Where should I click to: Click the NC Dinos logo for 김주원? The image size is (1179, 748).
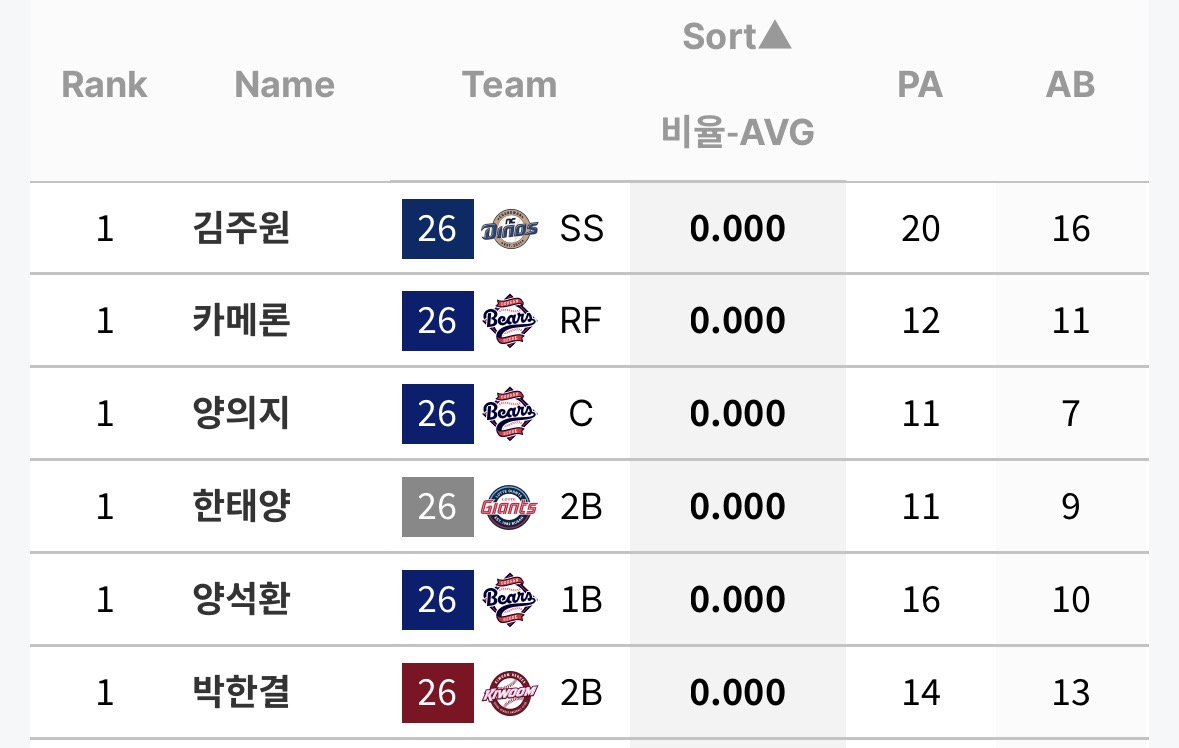pos(509,229)
